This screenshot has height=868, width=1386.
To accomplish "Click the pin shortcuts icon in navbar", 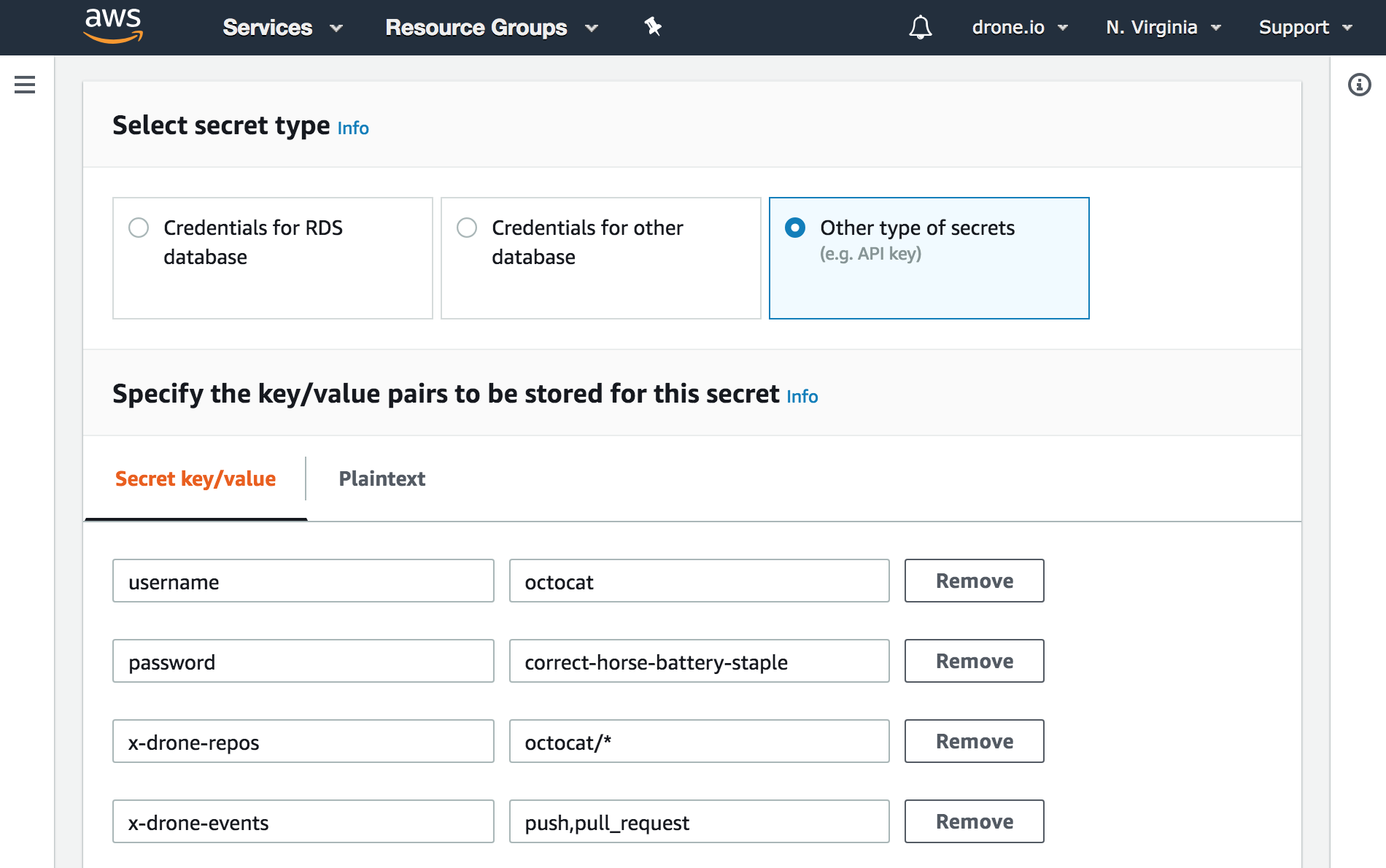I will point(652,27).
